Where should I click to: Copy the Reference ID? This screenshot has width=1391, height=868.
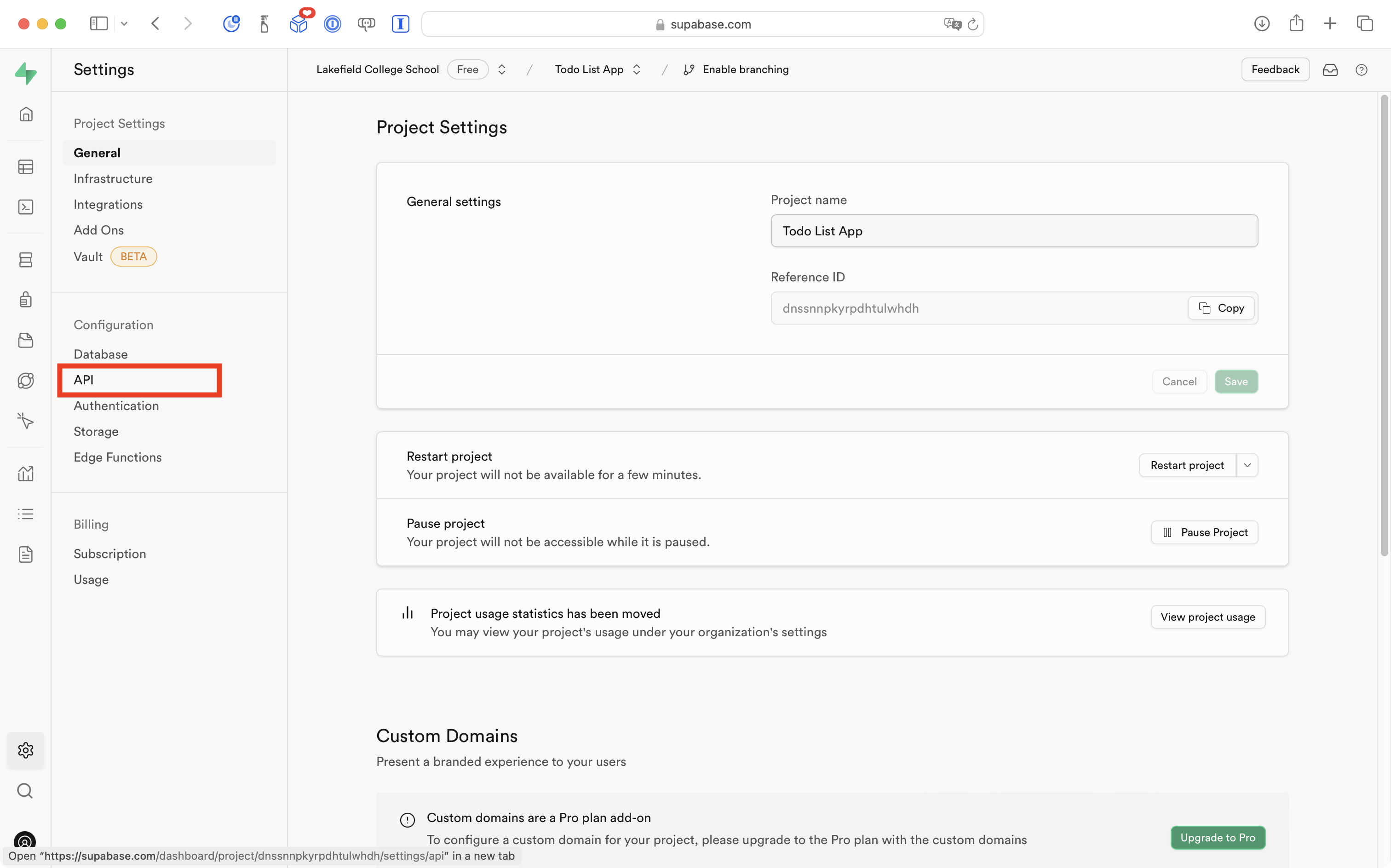[x=1221, y=308]
